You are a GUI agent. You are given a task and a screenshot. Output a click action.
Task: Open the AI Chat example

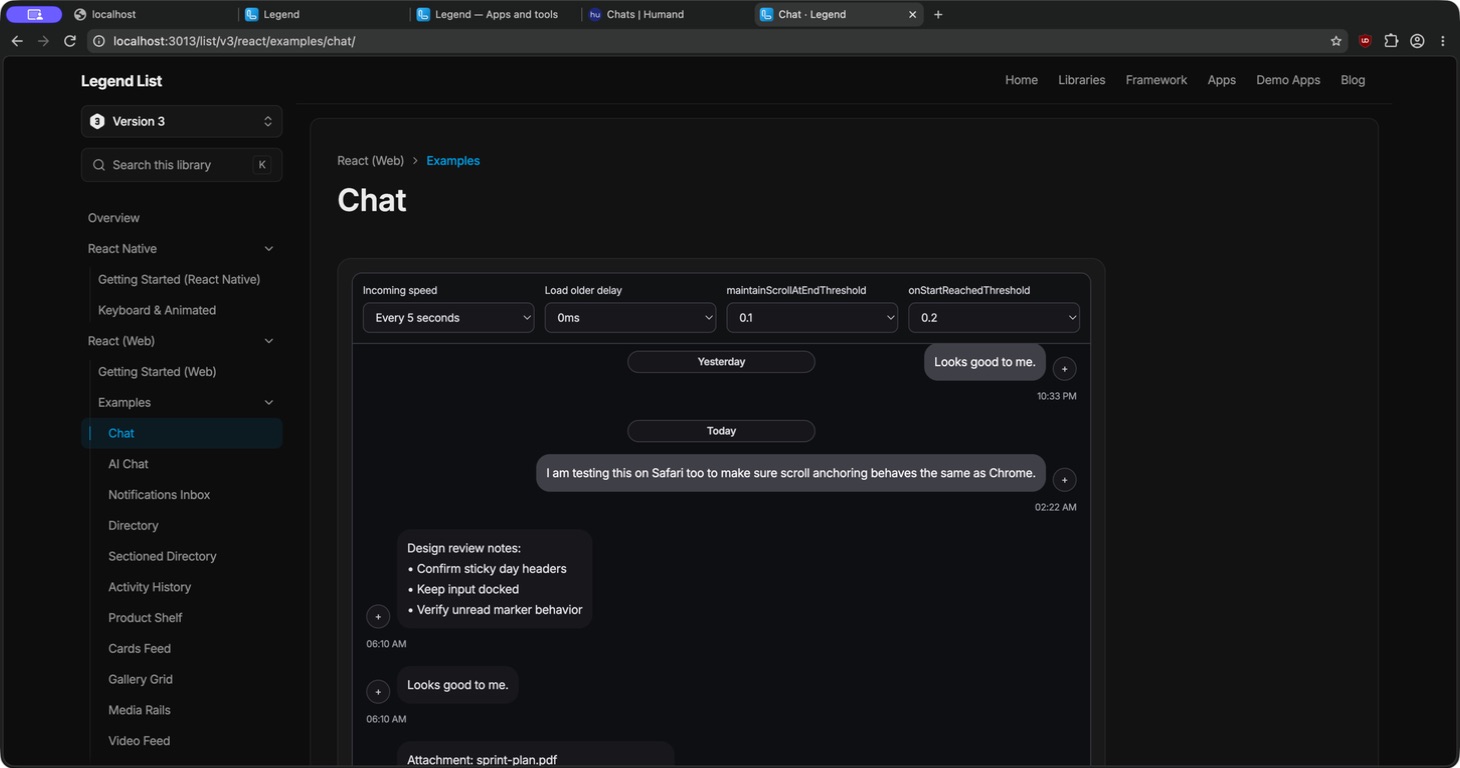click(128, 464)
